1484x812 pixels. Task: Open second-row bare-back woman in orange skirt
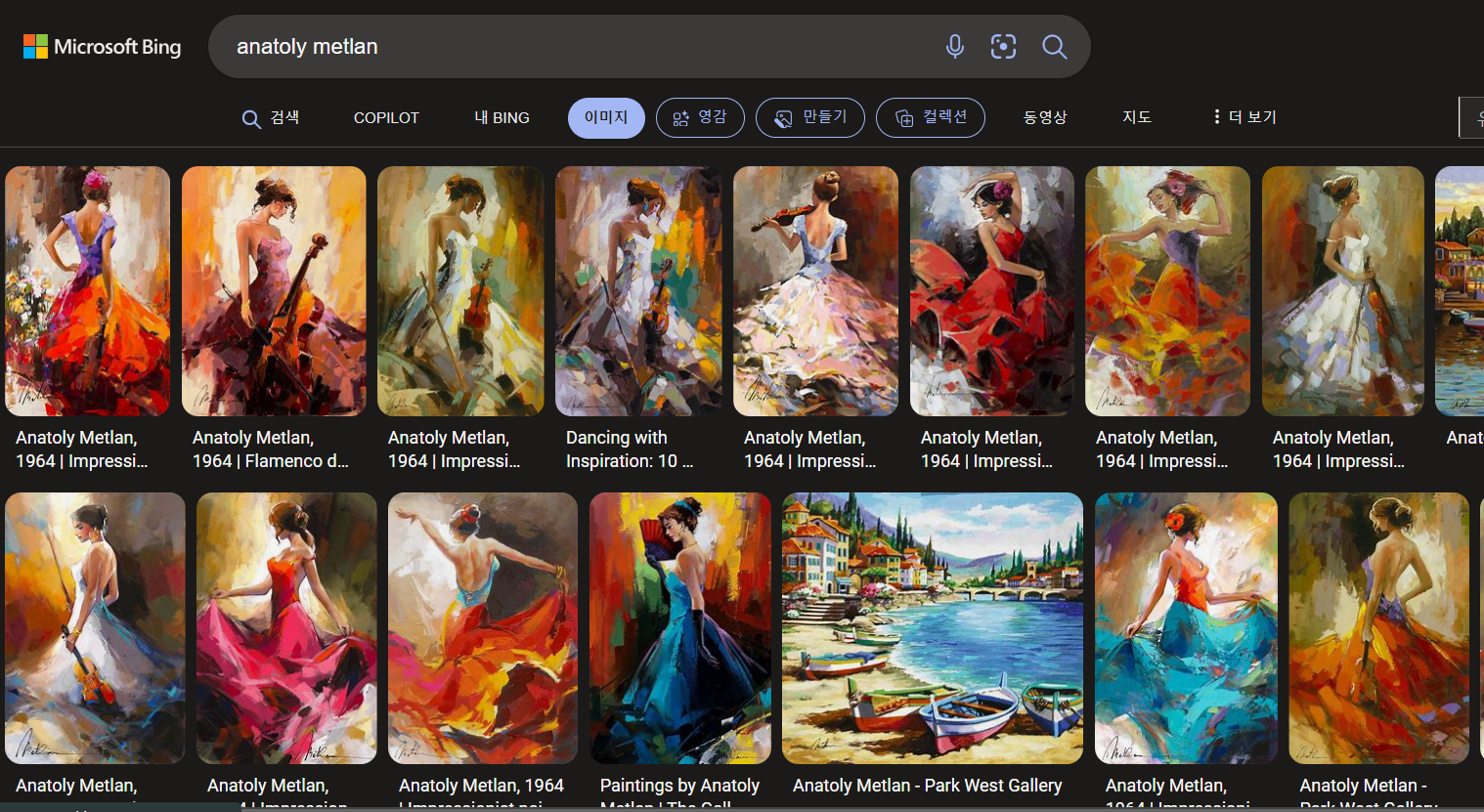tap(1378, 628)
